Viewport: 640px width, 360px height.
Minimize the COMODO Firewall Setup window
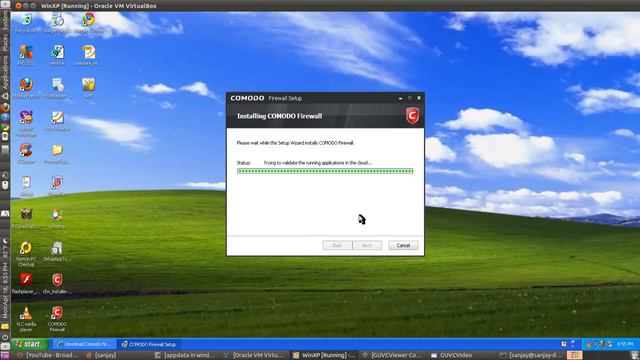[x=400, y=98]
